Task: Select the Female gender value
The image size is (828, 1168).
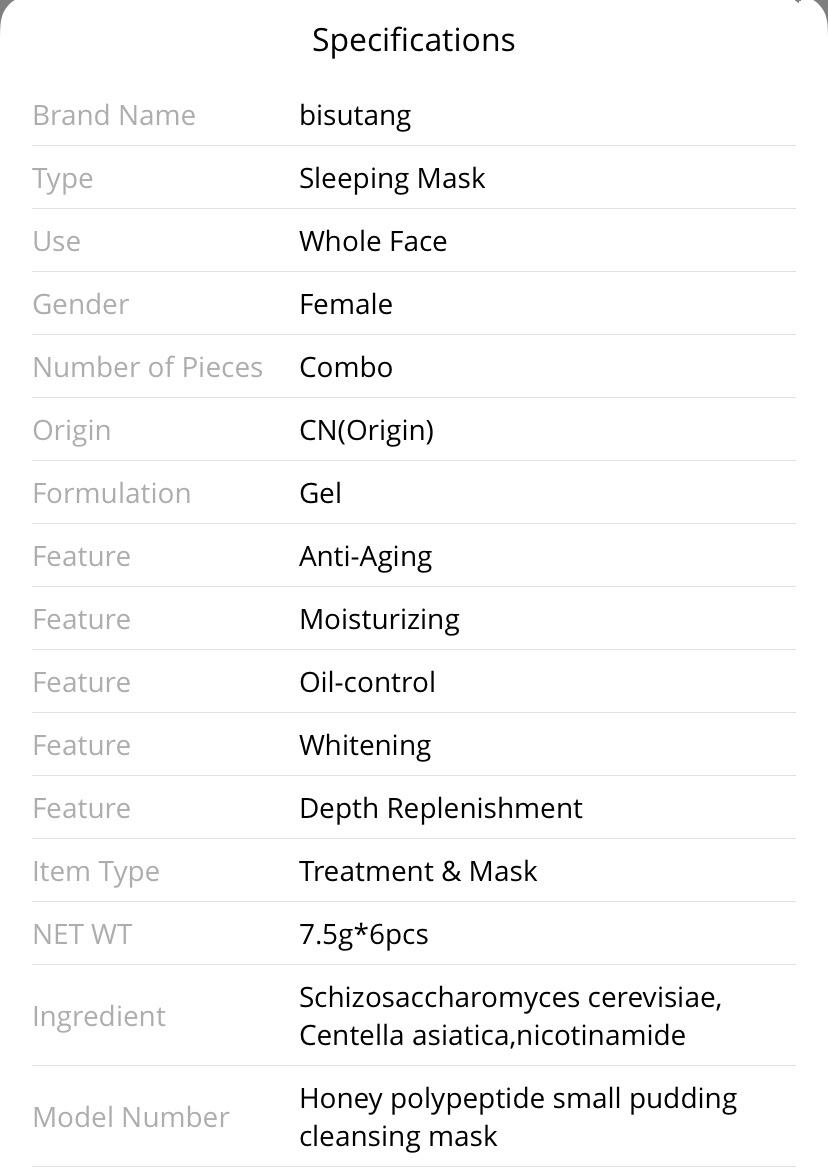Action: (x=345, y=305)
